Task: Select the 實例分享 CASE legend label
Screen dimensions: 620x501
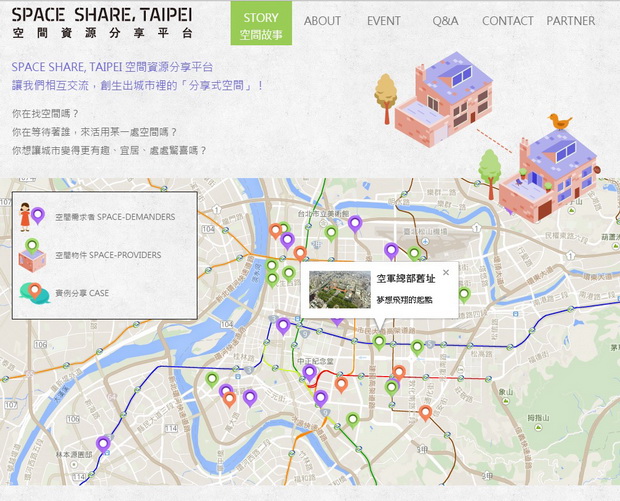Action: [x=82, y=293]
